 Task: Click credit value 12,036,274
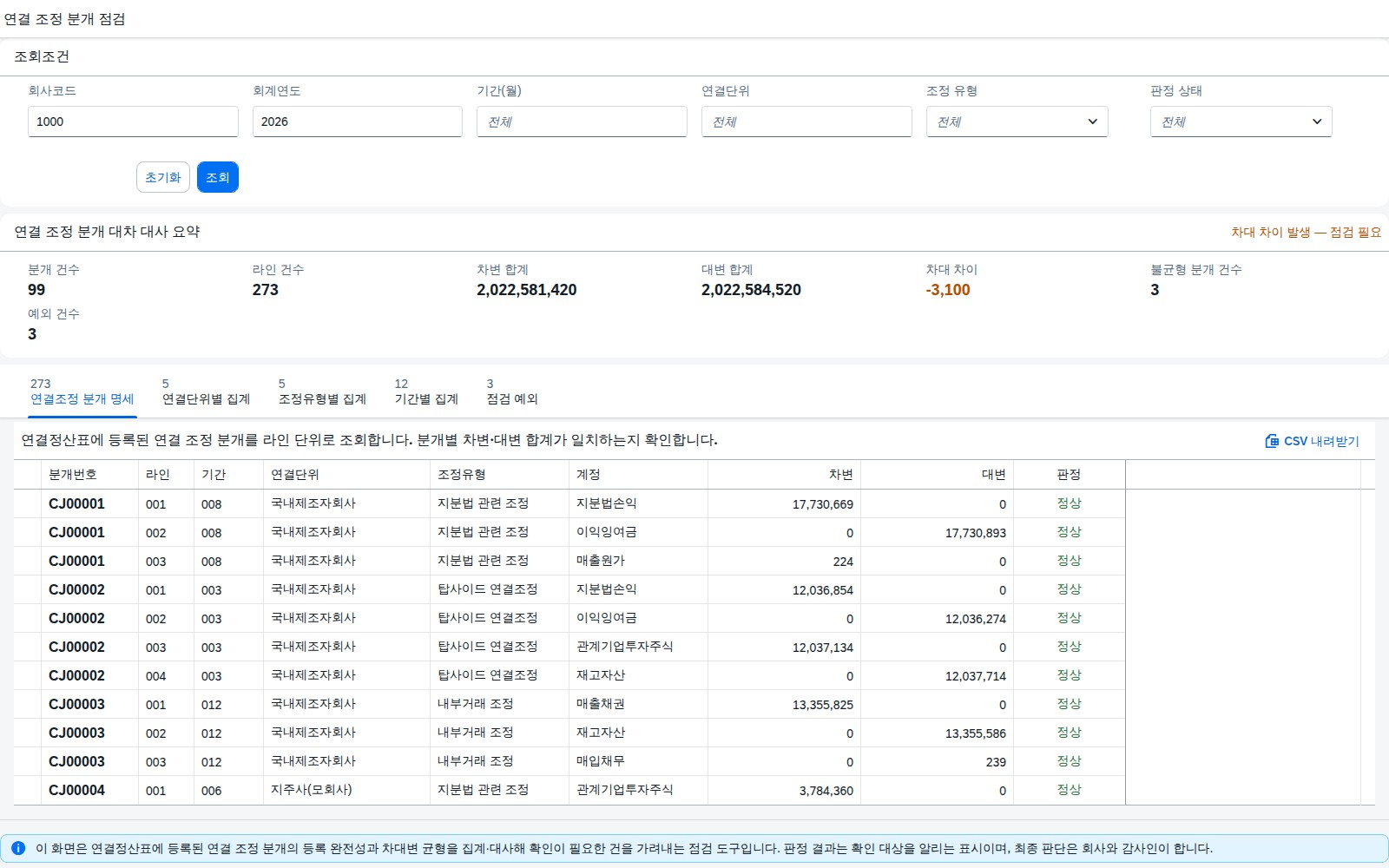click(975, 619)
